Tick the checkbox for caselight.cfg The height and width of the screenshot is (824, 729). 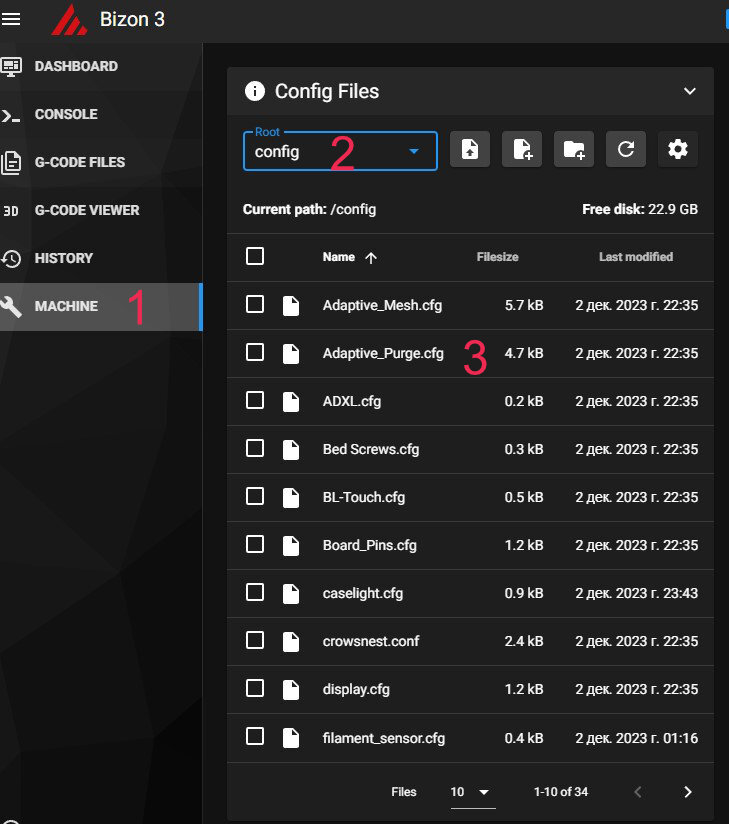pyautogui.click(x=255, y=593)
